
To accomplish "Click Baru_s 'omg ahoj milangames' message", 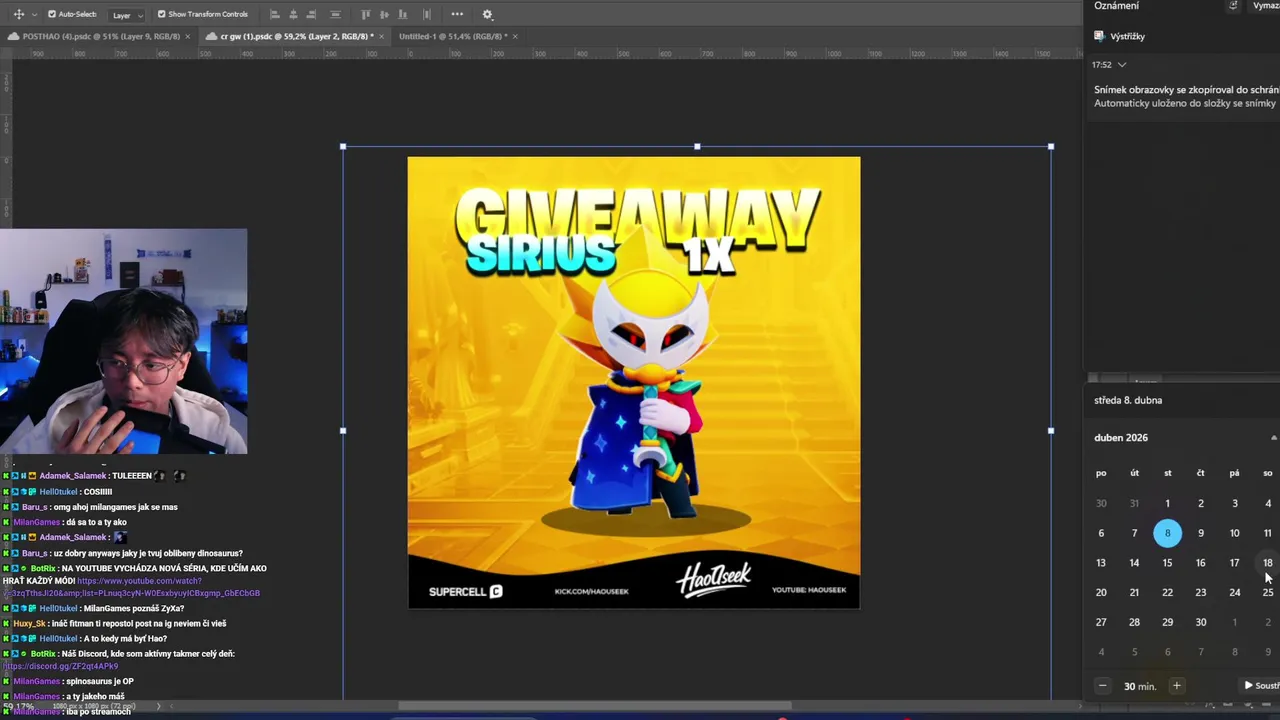I will click(99, 507).
